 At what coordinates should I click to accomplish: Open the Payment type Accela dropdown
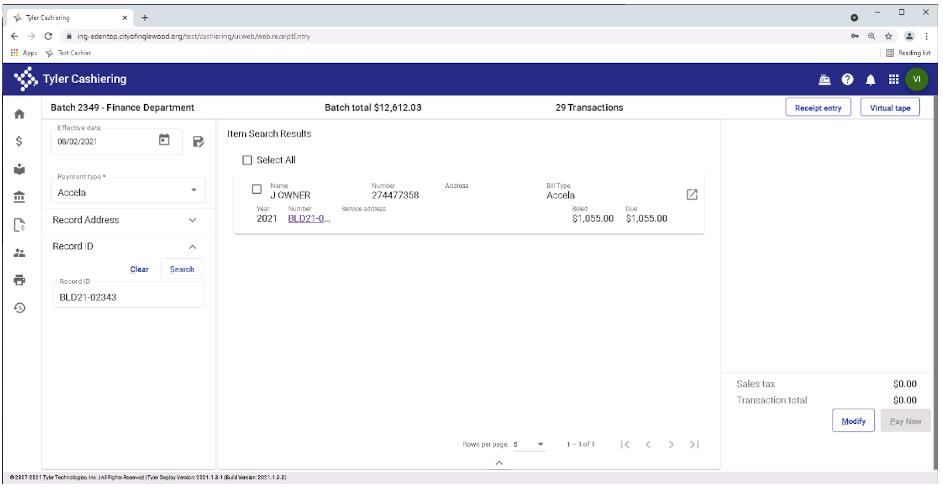point(129,190)
